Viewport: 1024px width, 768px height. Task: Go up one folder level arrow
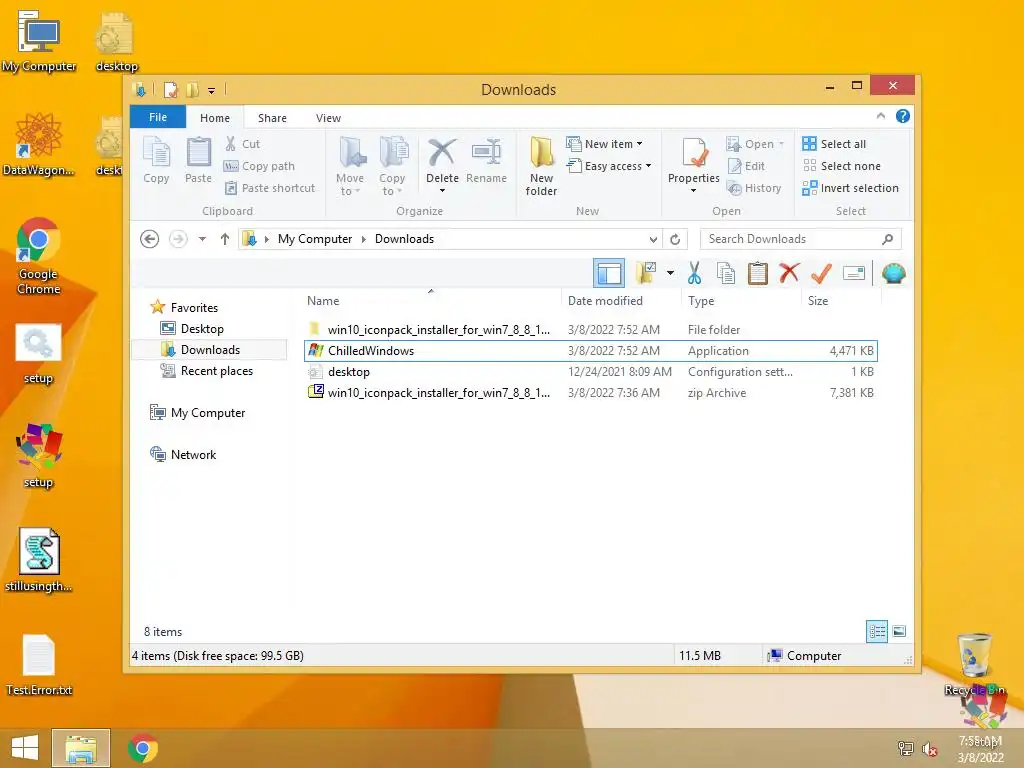225,239
